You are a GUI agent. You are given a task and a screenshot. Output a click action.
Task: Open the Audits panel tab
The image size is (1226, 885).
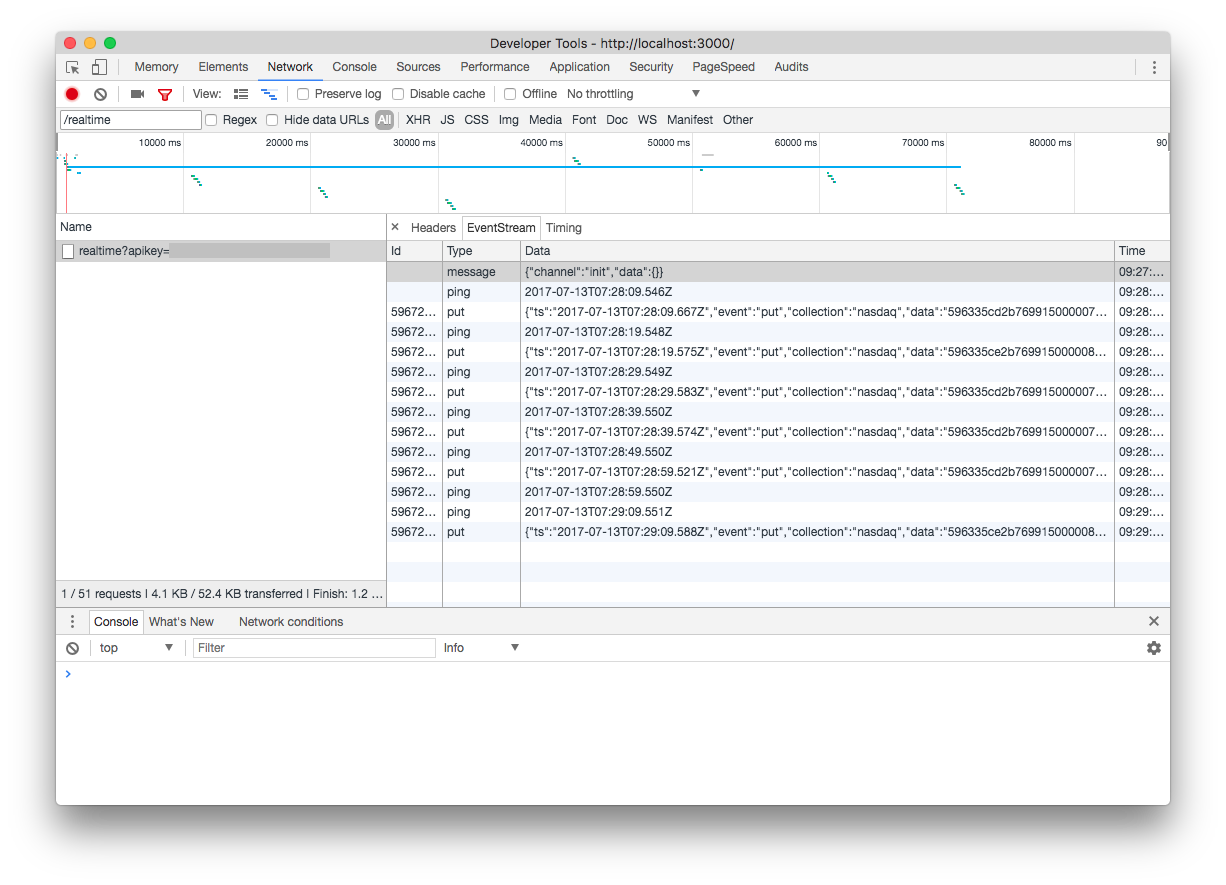[x=791, y=67]
